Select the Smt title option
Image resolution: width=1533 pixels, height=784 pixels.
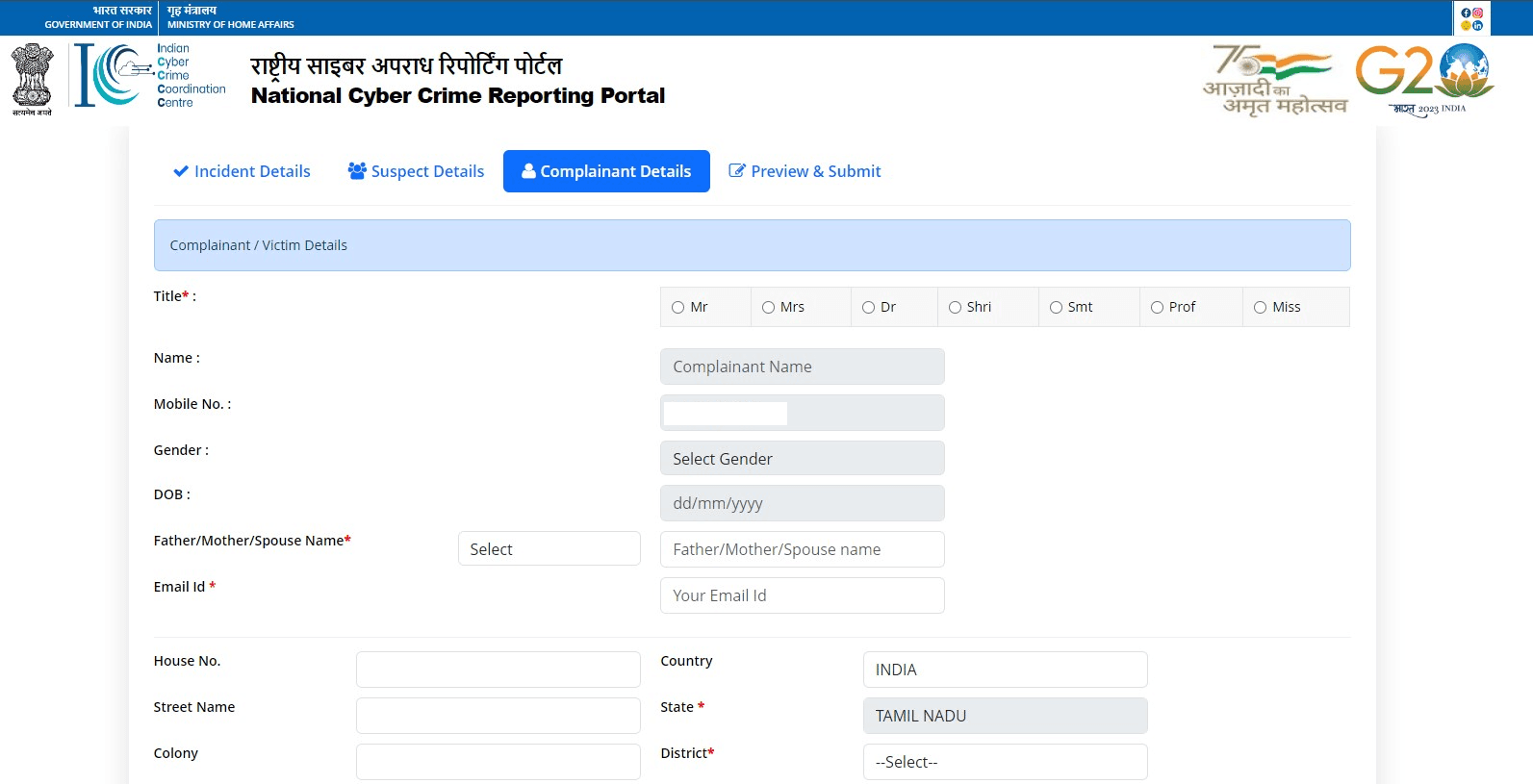click(1056, 308)
